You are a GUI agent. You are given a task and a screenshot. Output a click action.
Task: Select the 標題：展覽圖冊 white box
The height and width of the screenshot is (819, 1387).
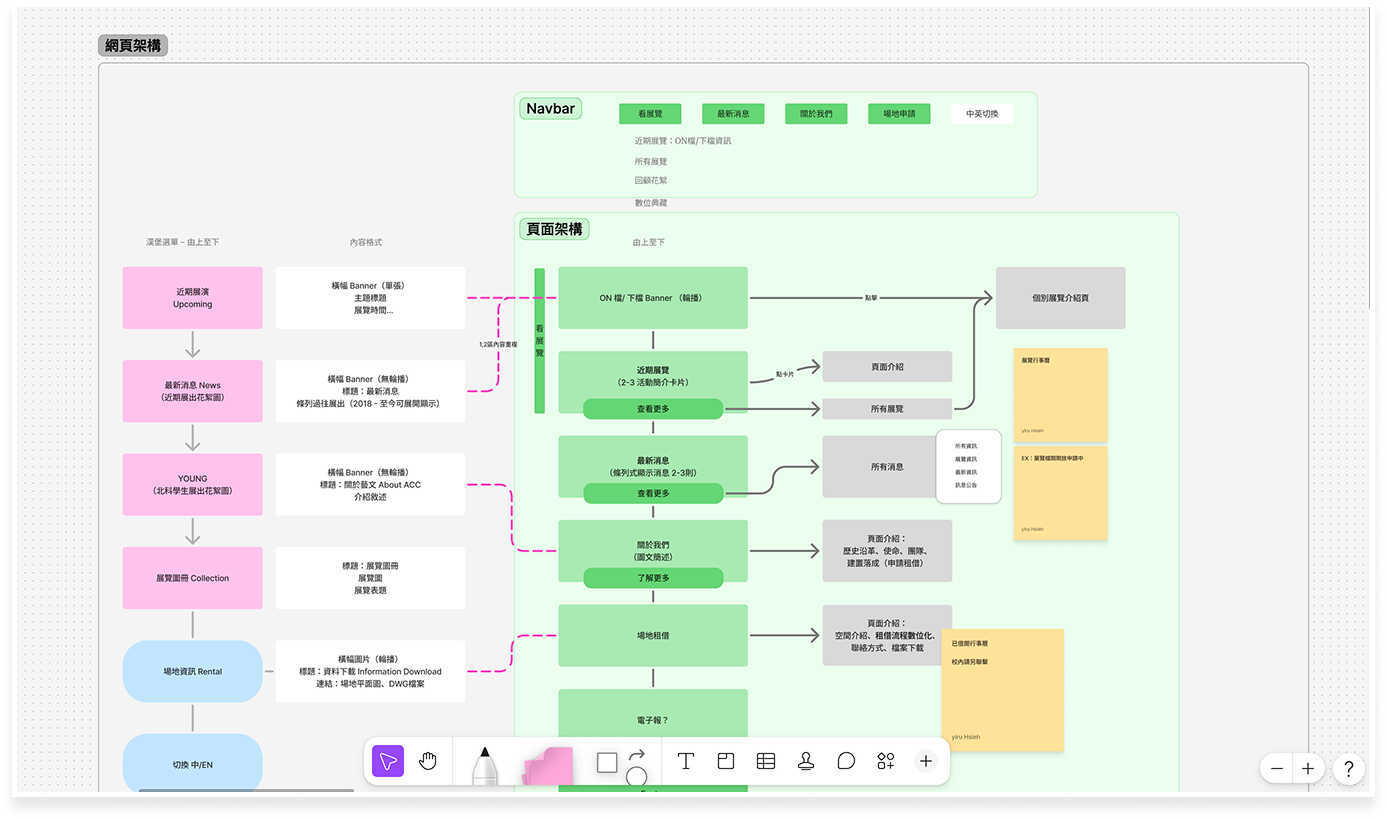[x=370, y=578]
